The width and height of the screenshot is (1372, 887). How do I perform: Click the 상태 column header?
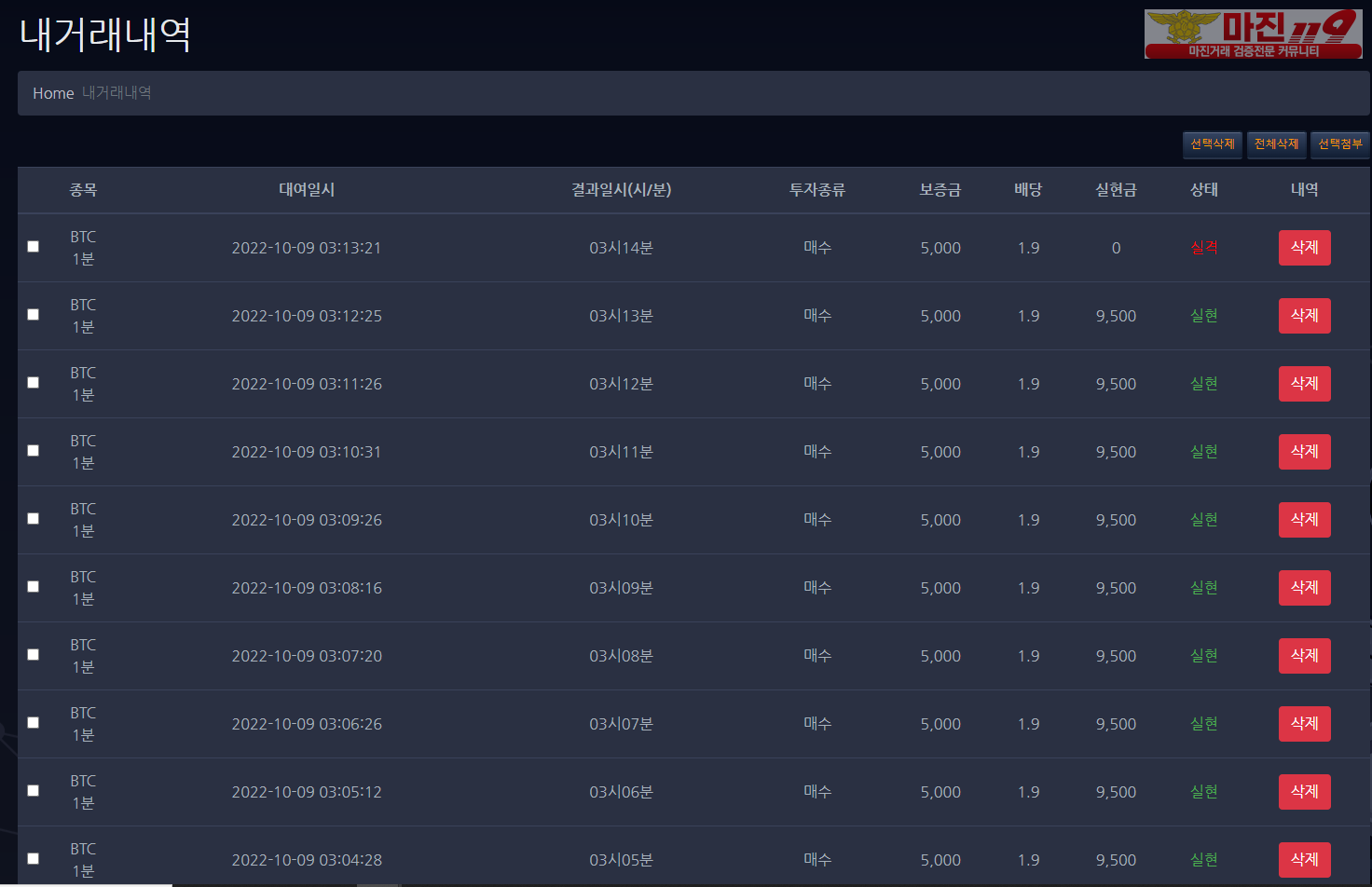point(1204,190)
